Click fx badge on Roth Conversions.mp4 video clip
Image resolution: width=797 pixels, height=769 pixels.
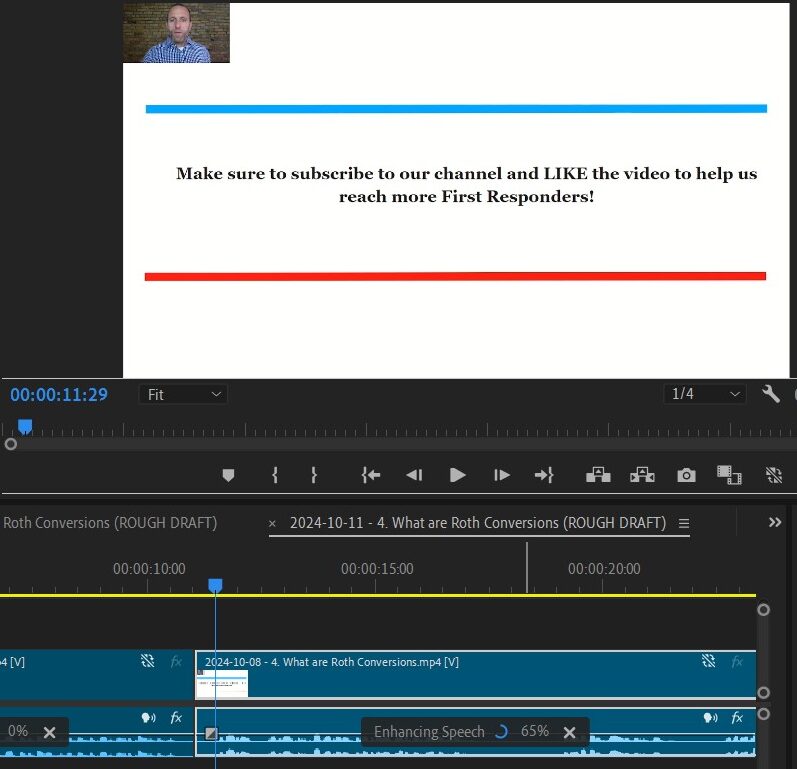(737, 661)
